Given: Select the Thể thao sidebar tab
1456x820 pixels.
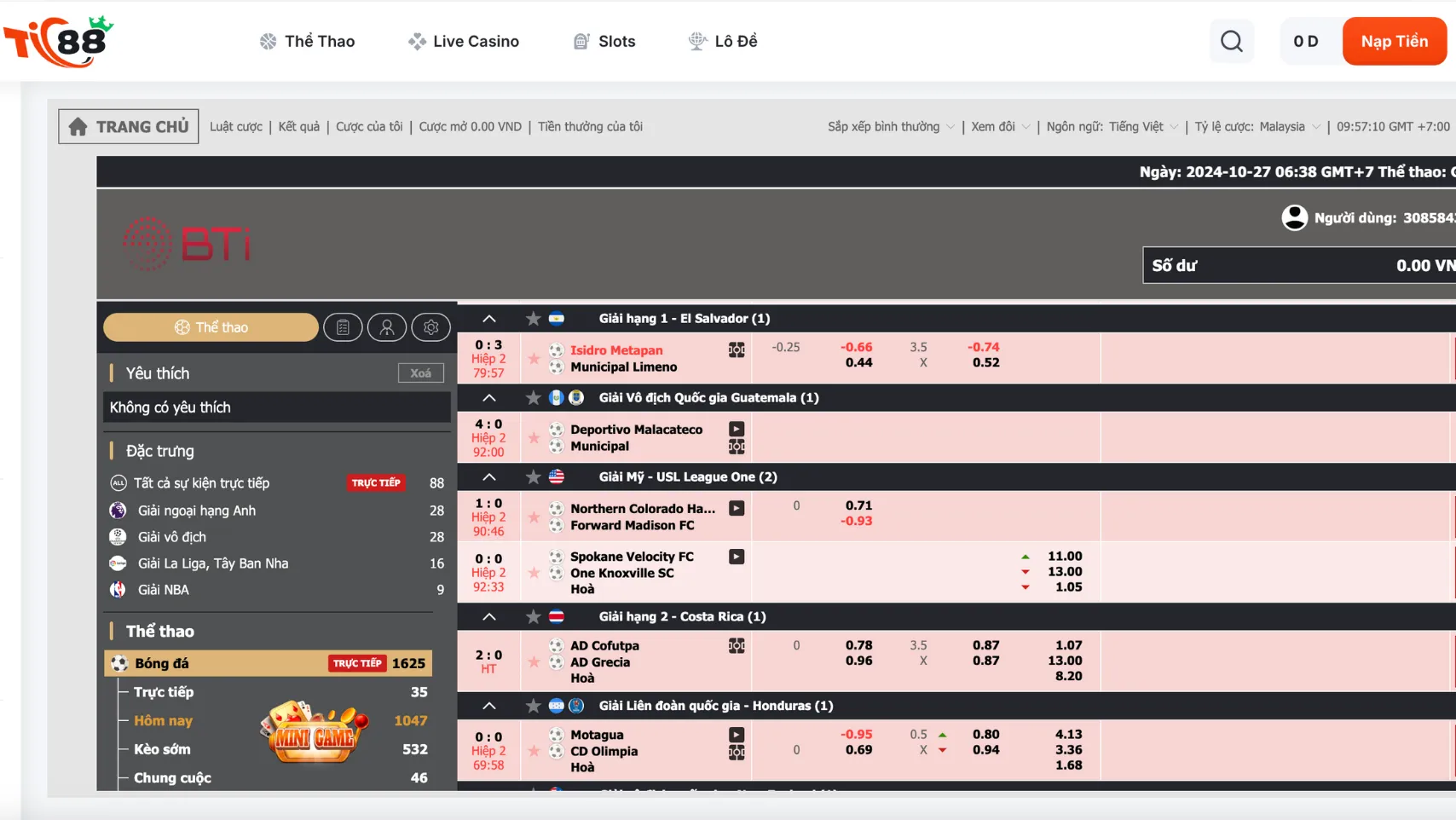Looking at the screenshot, I should tap(211, 327).
